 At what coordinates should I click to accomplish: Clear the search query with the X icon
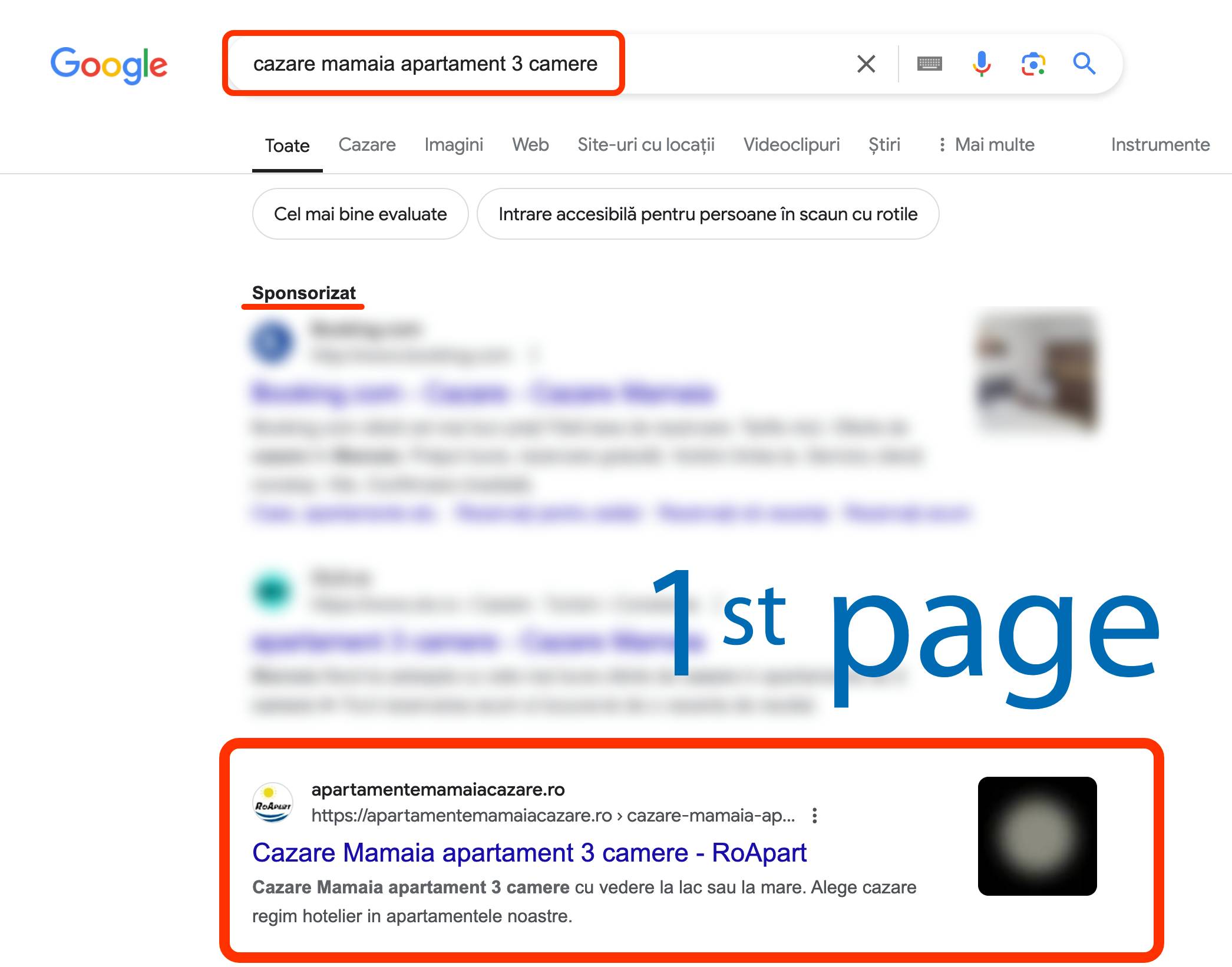pyautogui.click(x=866, y=64)
